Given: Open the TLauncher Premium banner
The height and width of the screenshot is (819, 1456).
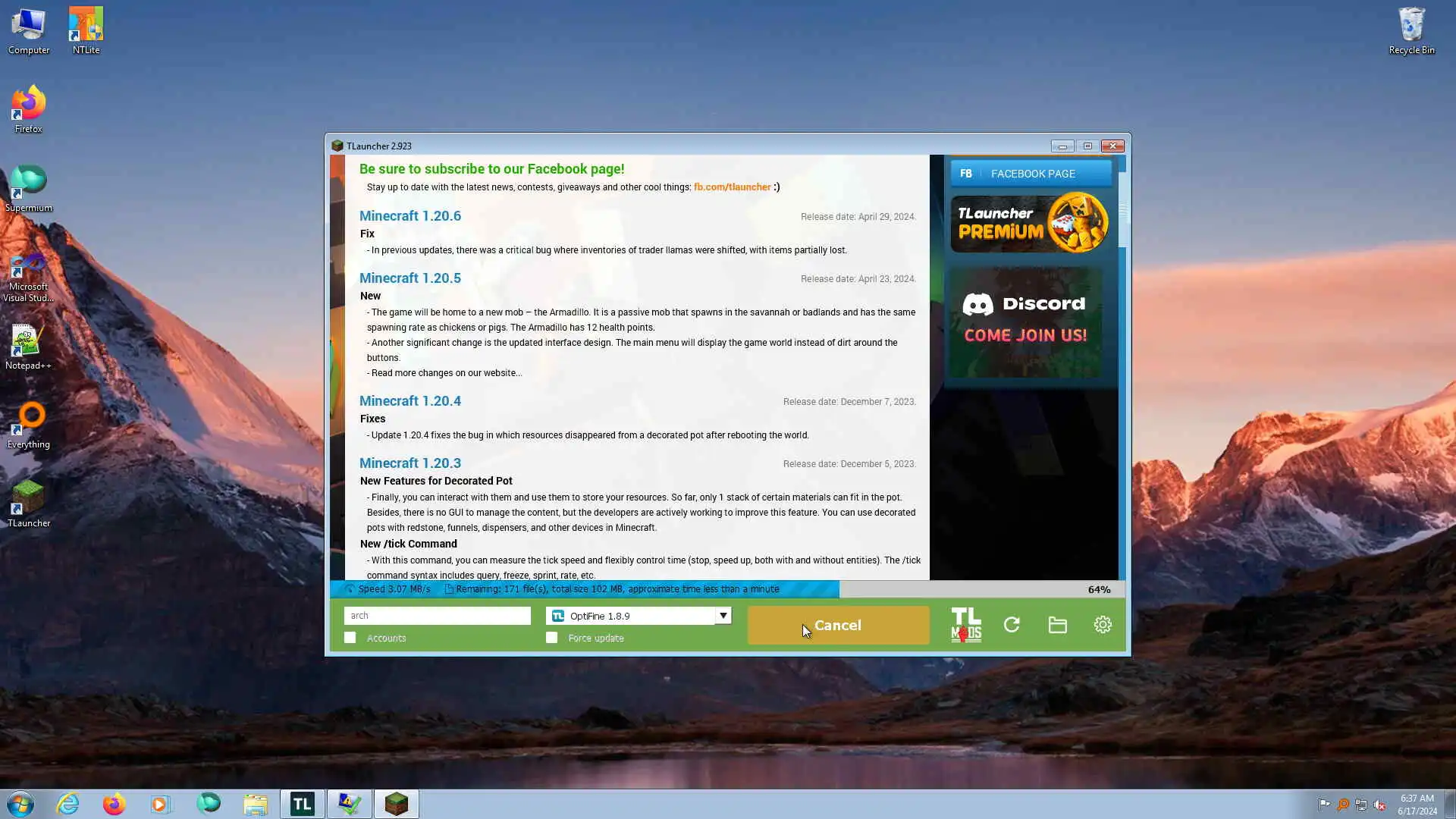Looking at the screenshot, I should tap(1030, 224).
